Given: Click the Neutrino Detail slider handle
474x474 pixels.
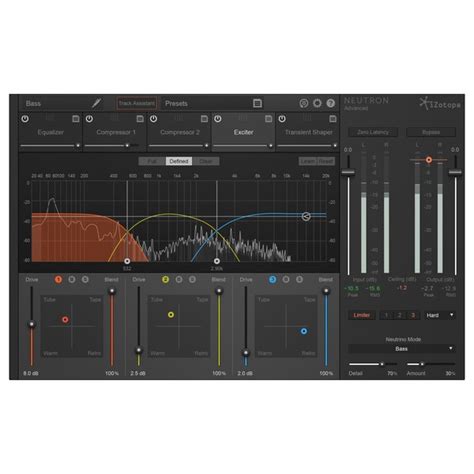Looking at the screenshot, I should point(382,364).
